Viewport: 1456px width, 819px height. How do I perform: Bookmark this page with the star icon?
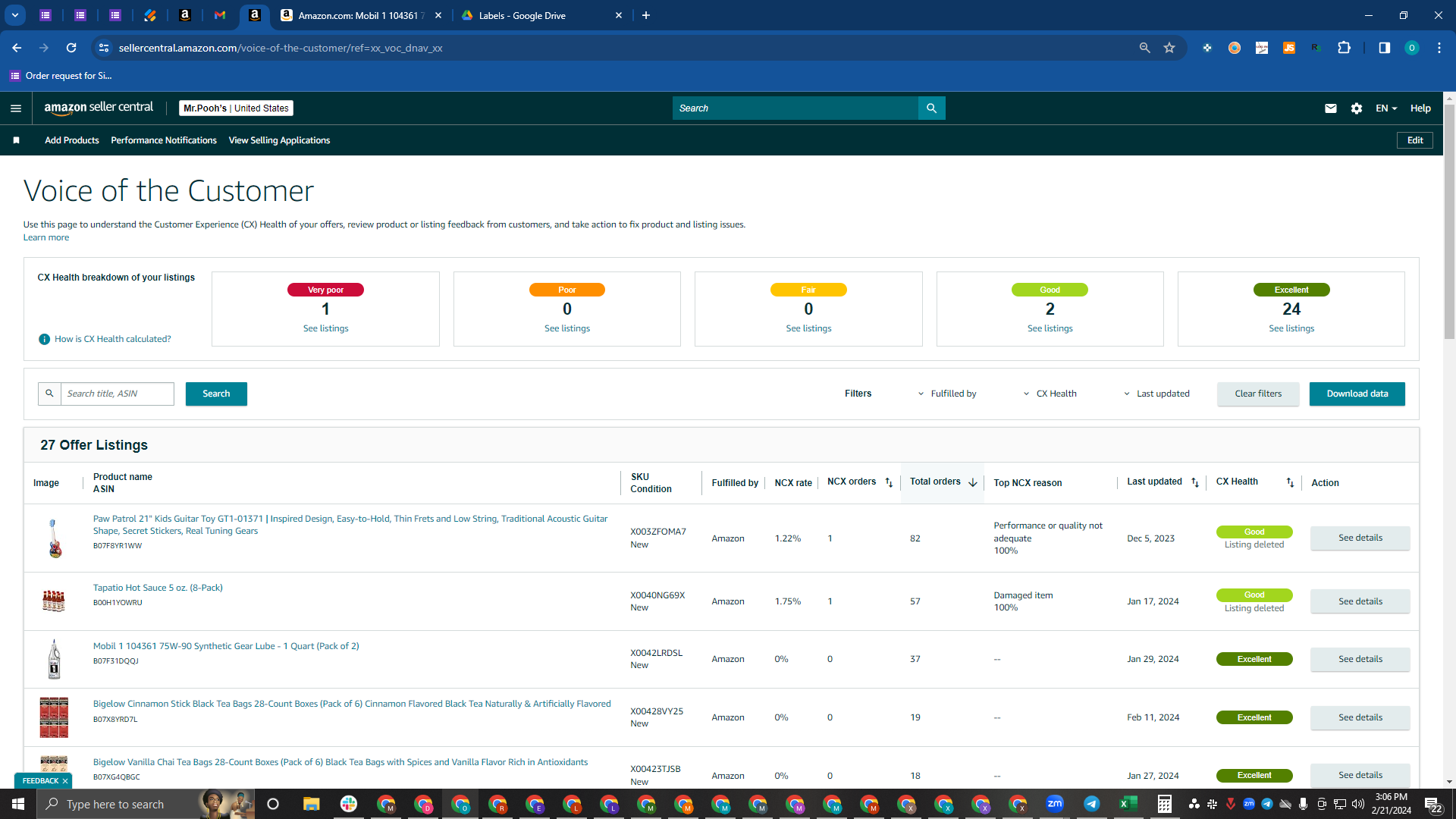pyautogui.click(x=1169, y=48)
